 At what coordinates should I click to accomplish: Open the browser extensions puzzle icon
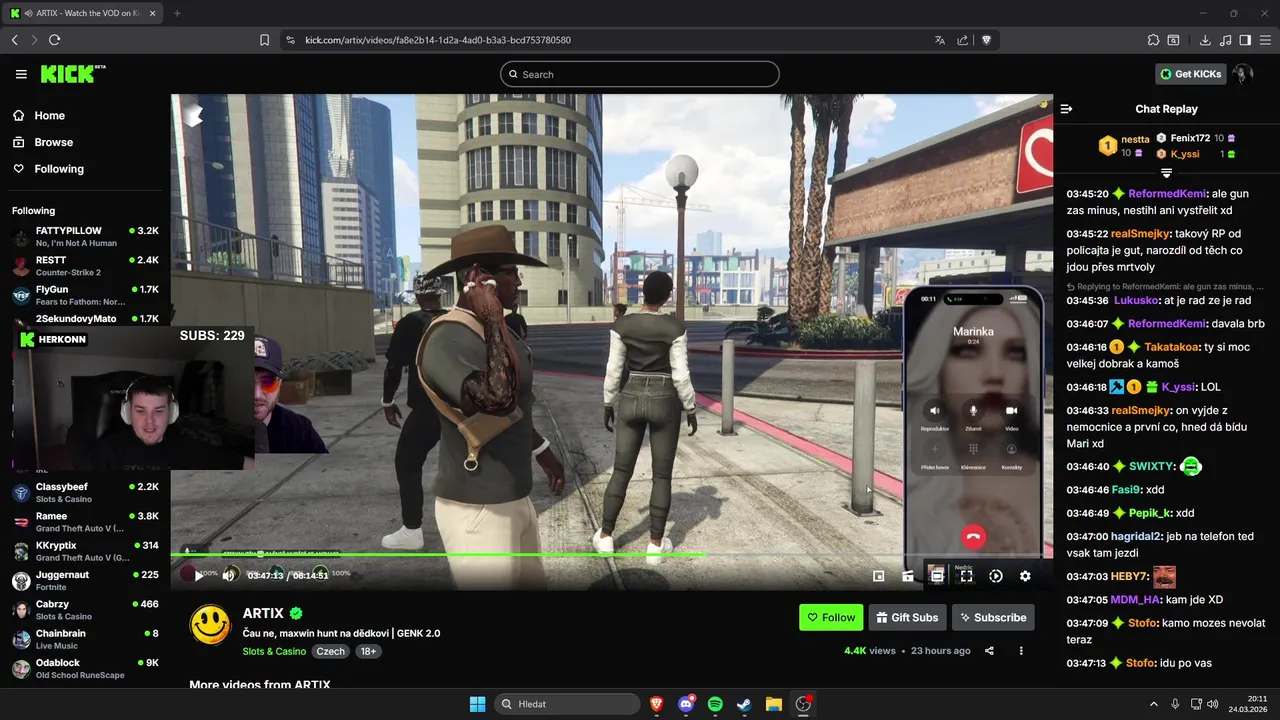(1153, 40)
